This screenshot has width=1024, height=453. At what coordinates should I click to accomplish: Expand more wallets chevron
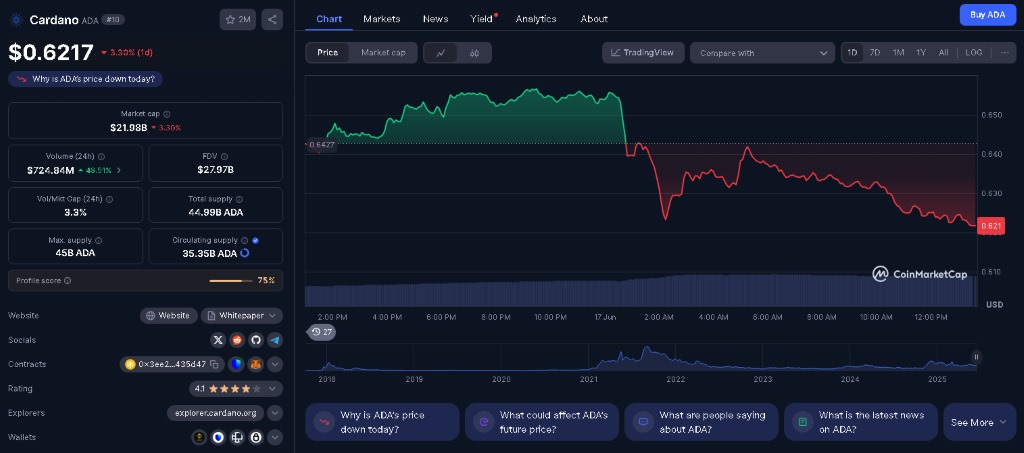275,437
